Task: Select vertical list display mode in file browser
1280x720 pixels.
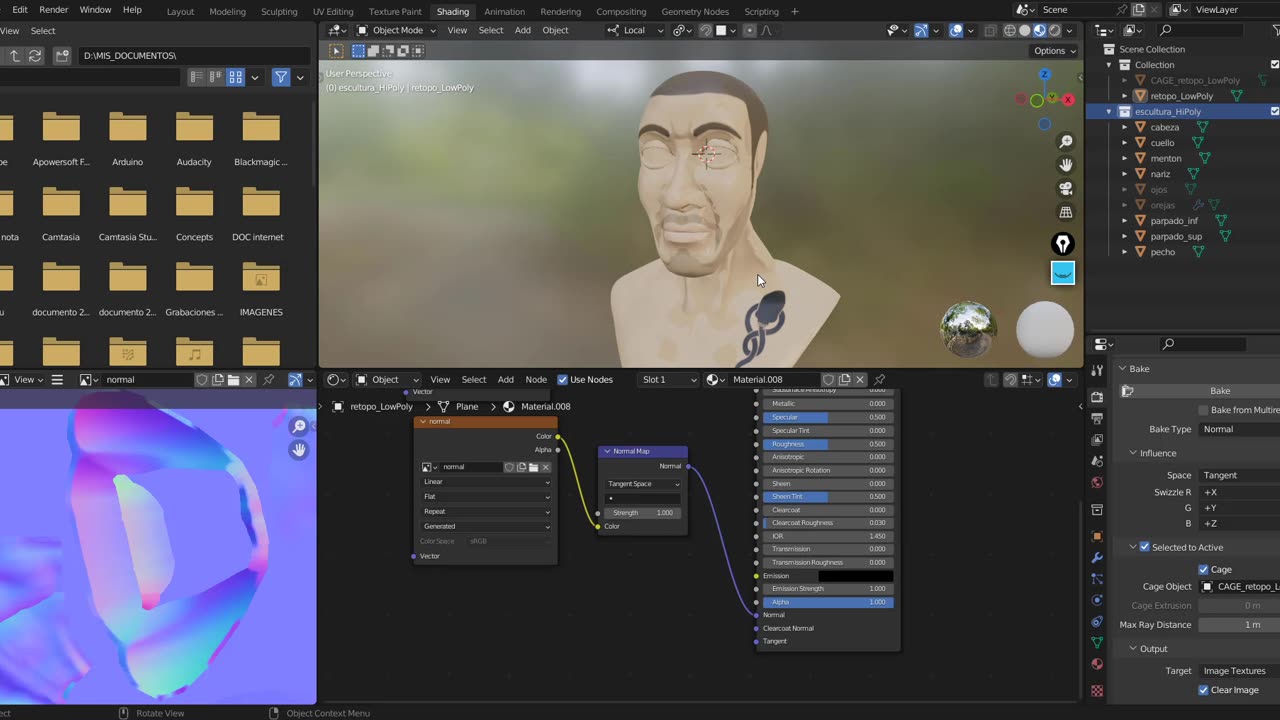Action: (x=197, y=77)
